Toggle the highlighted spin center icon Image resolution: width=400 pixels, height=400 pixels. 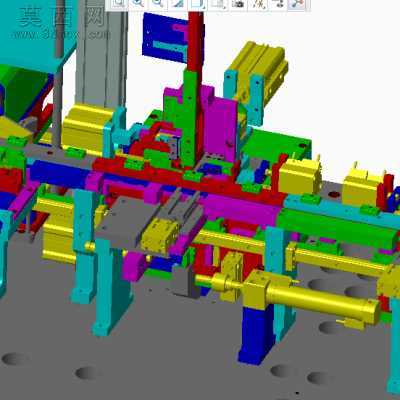tap(297, 3)
